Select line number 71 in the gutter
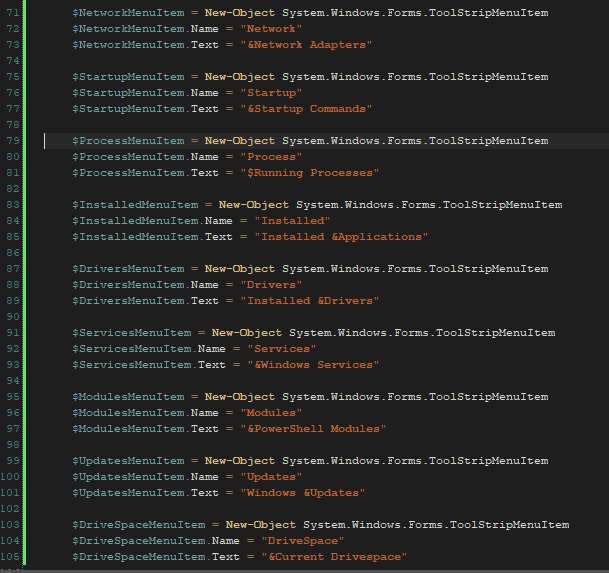 (x=12, y=13)
